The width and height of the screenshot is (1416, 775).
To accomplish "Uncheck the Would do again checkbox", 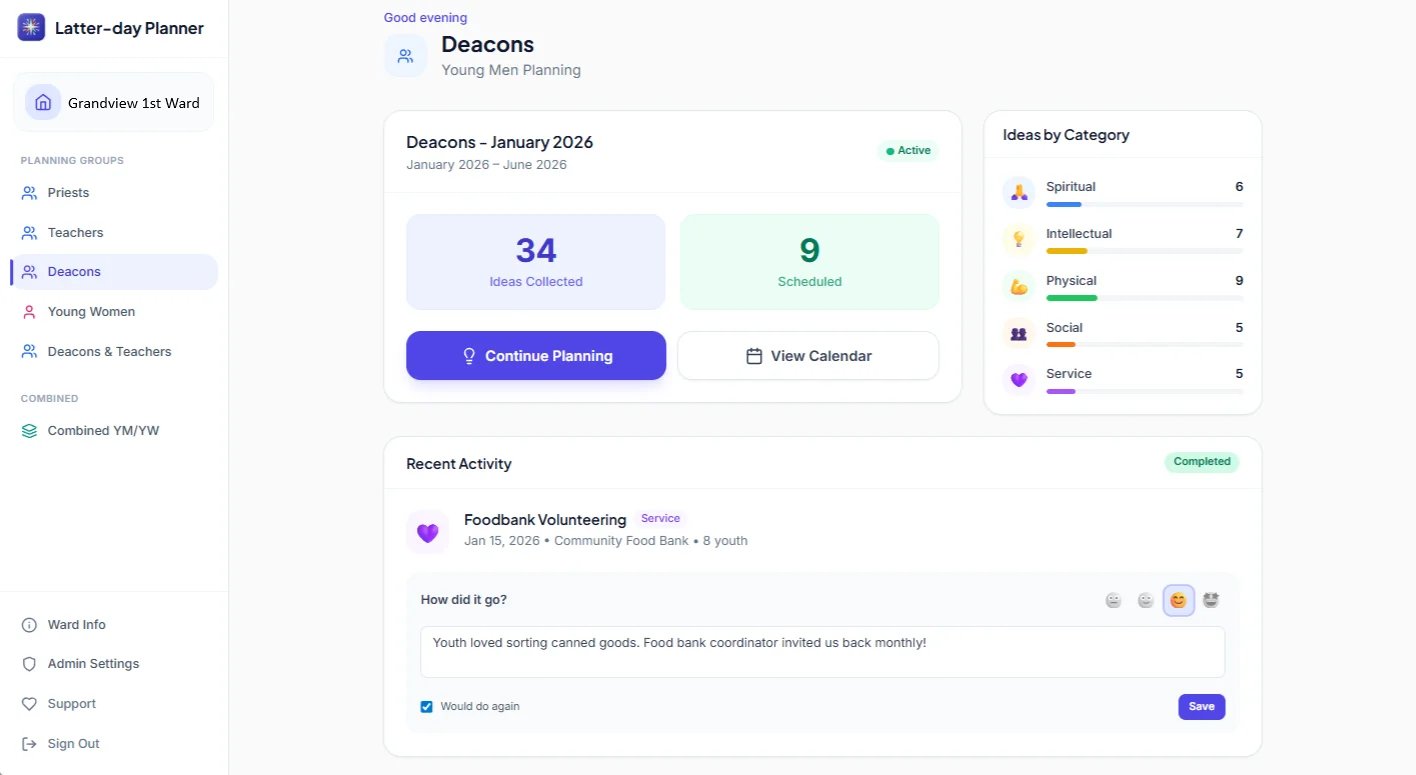I will [427, 706].
